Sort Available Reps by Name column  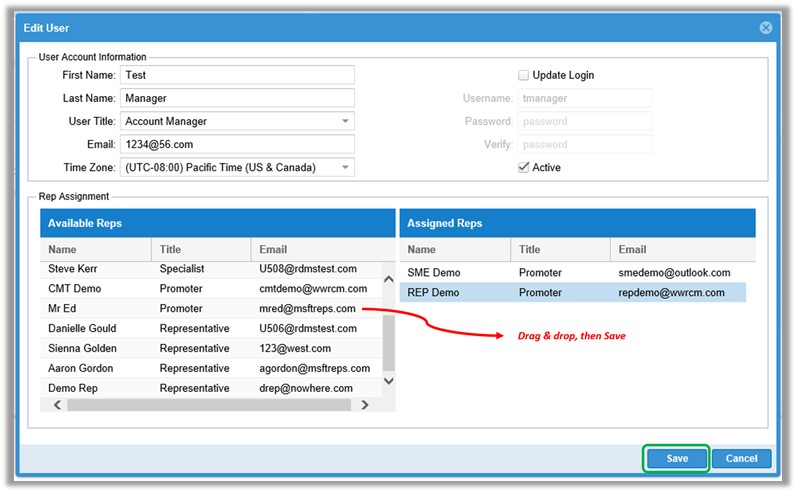pyautogui.click(x=95, y=249)
